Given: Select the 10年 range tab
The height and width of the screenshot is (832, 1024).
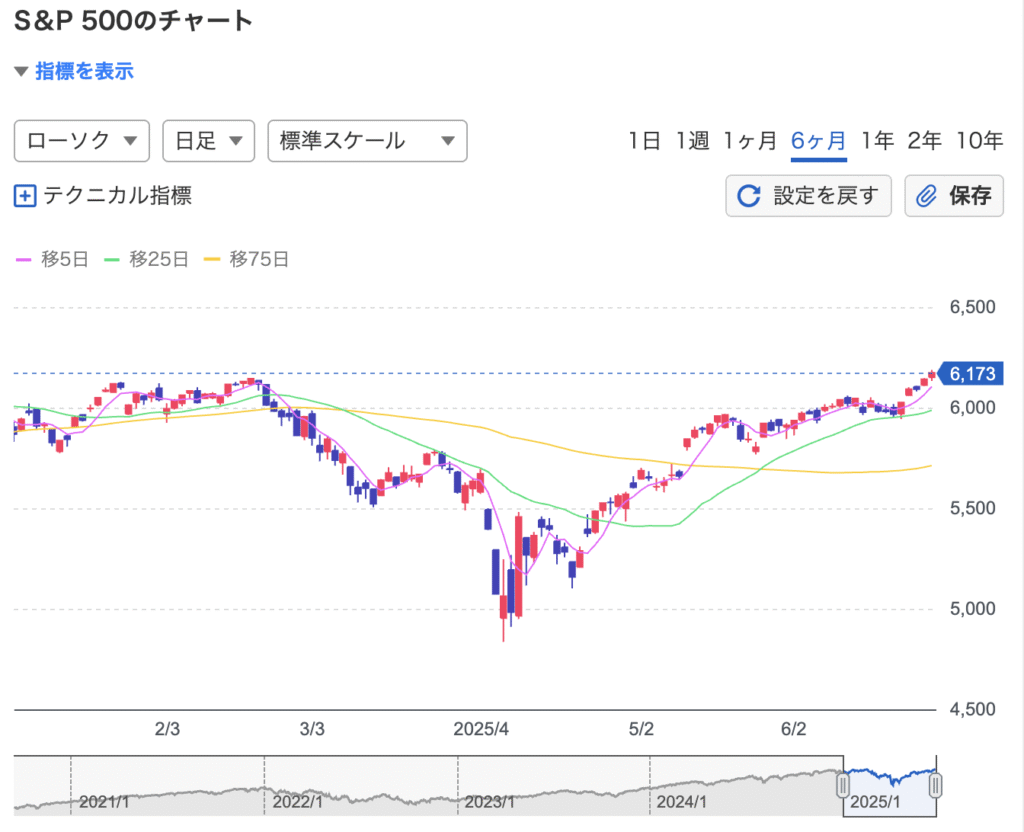Looking at the screenshot, I should (x=980, y=140).
